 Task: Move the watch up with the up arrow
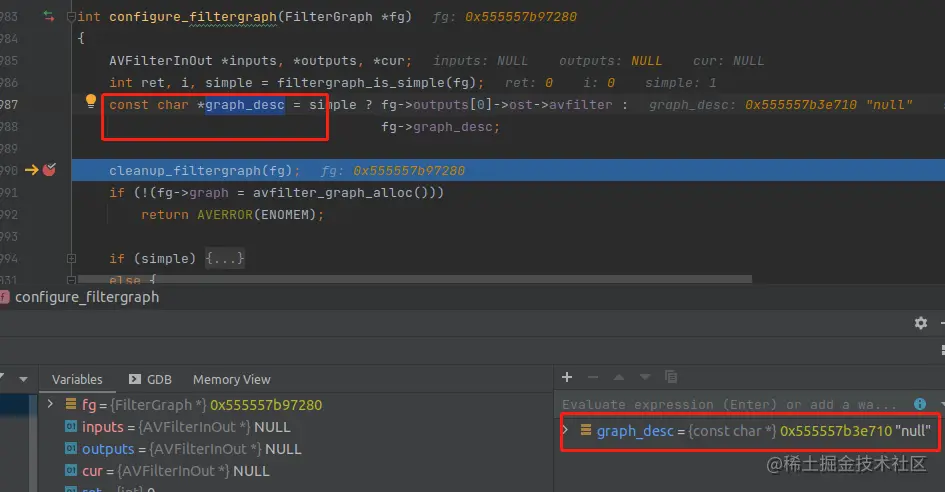click(x=619, y=377)
